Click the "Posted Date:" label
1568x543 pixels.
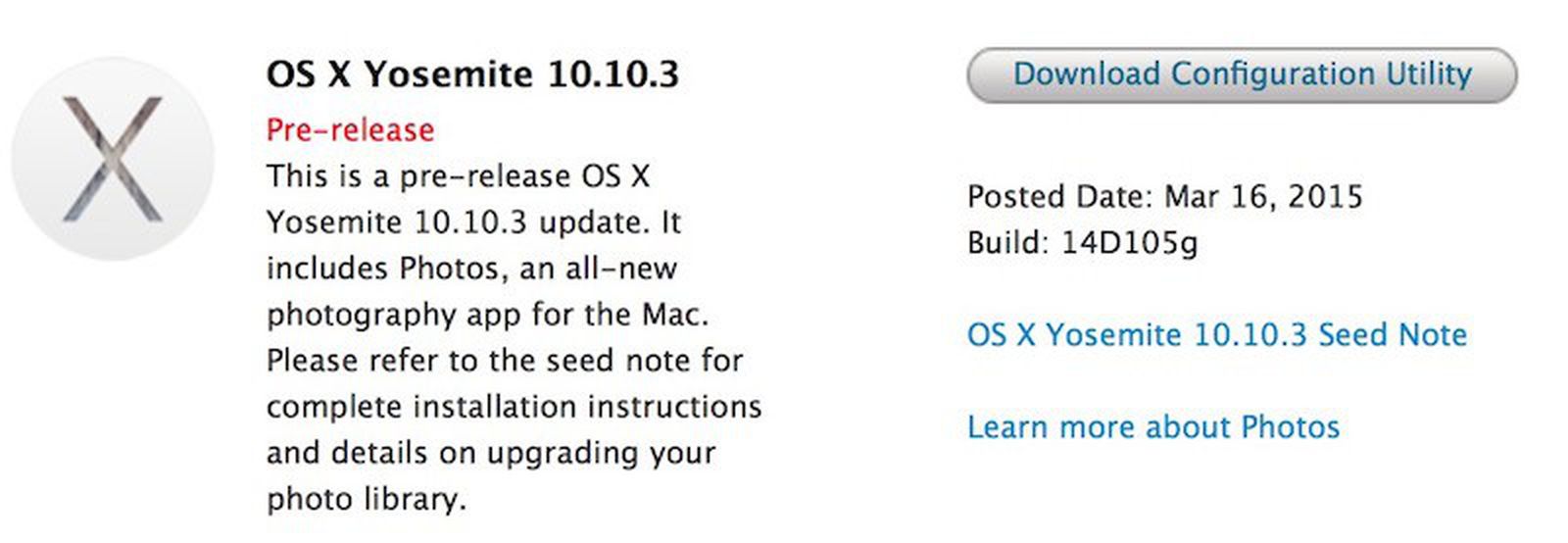pos(1060,197)
